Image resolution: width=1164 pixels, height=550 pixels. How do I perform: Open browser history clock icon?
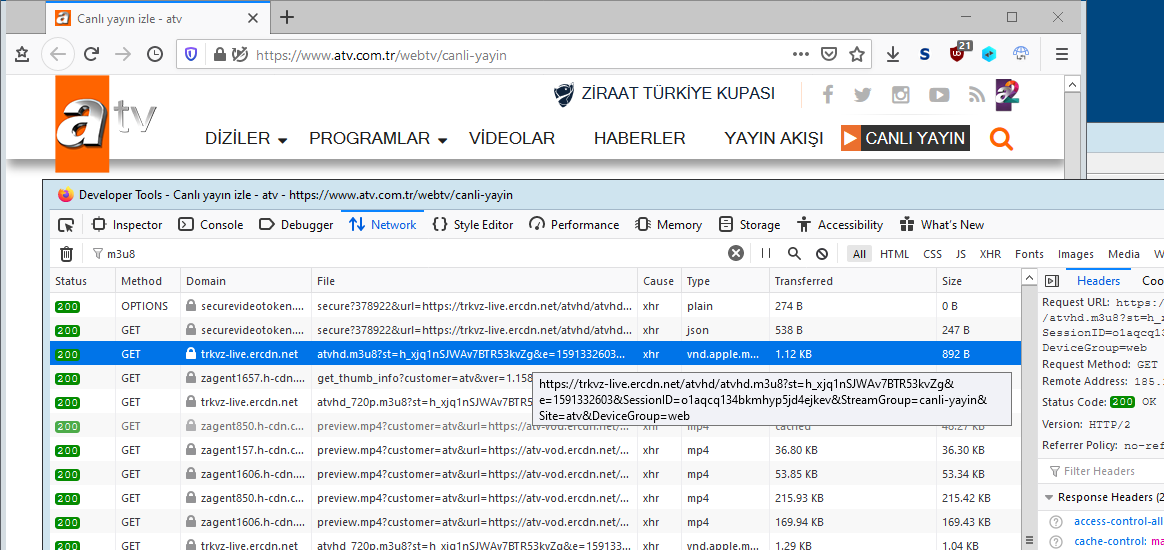154,54
